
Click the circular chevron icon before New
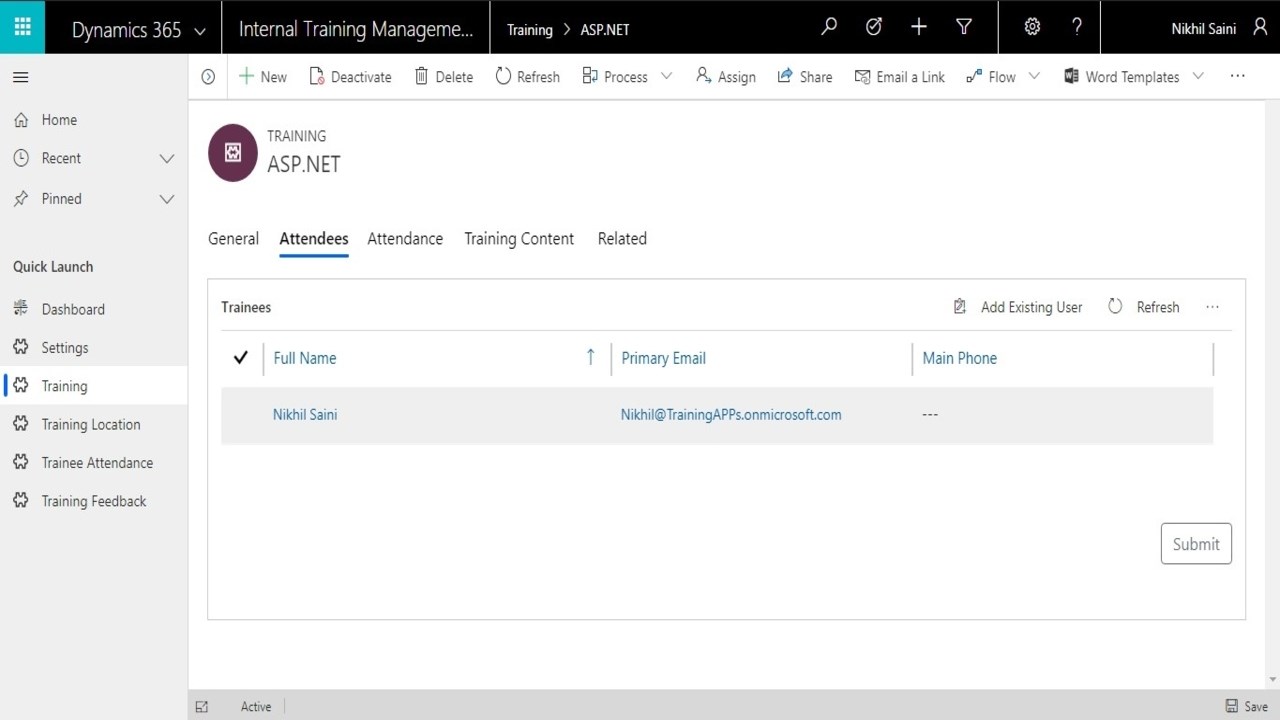click(x=208, y=77)
